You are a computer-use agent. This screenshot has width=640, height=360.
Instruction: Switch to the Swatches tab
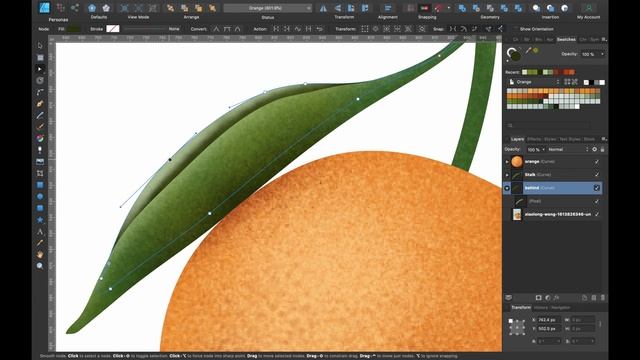click(567, 40)
